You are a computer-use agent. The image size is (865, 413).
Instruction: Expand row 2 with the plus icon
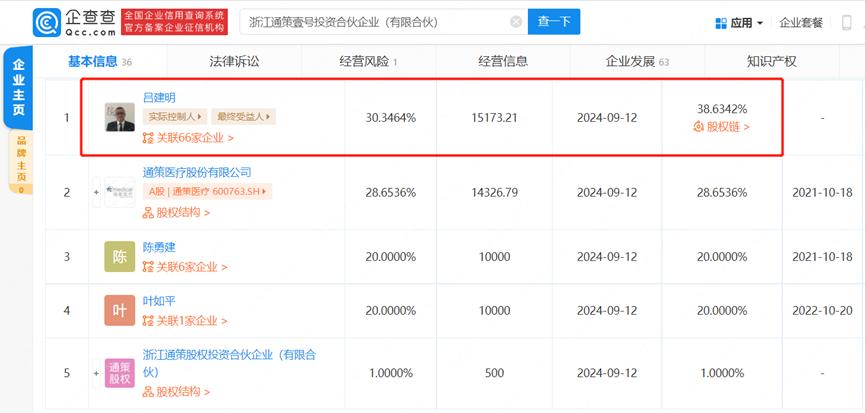(x=97, y=191)
